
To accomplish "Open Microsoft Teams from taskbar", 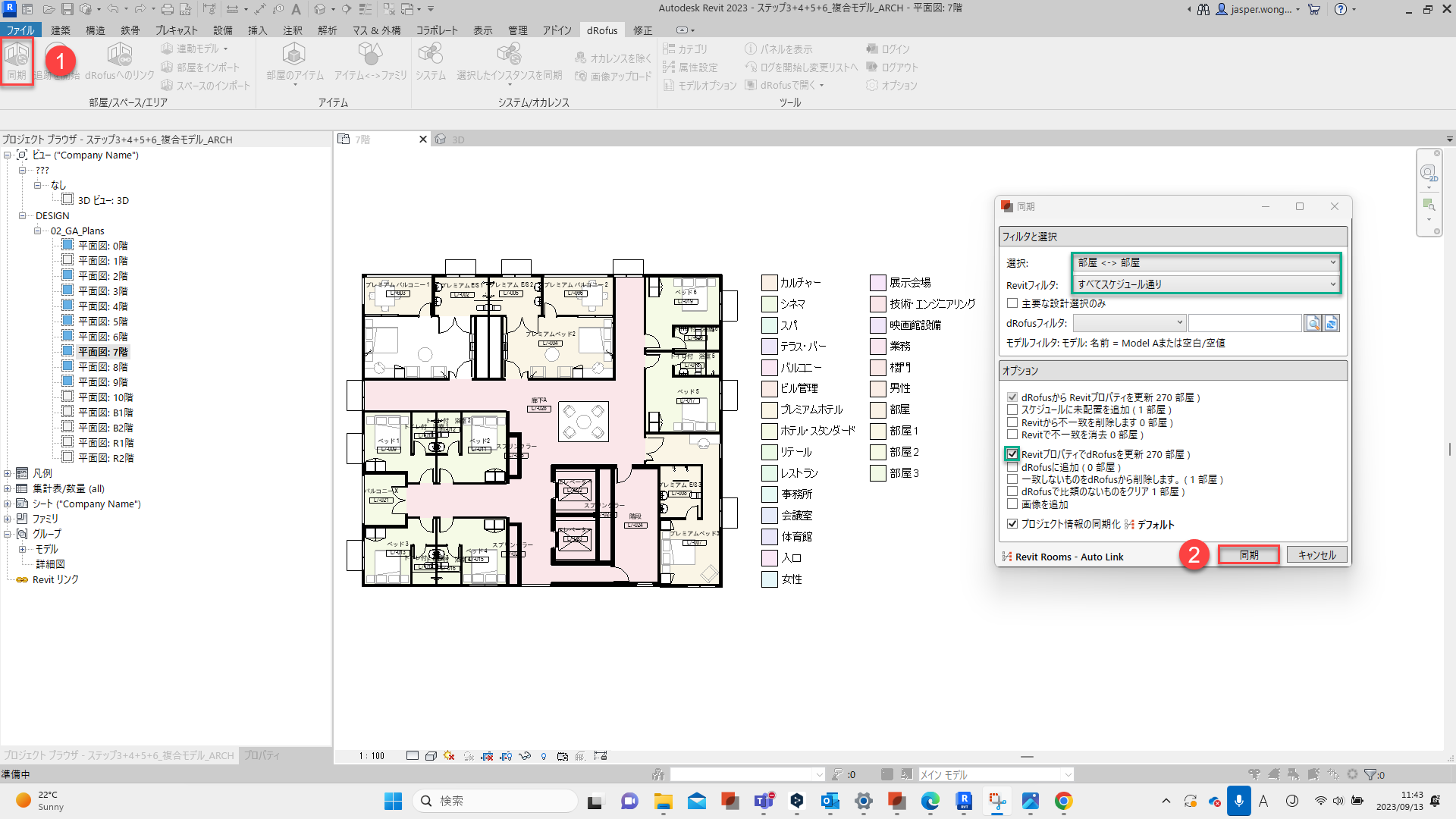I will 764,801.
